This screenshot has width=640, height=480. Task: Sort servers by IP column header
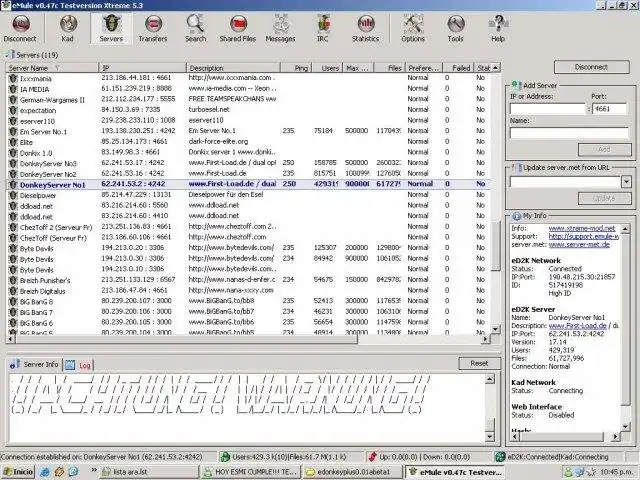[142, 68]
